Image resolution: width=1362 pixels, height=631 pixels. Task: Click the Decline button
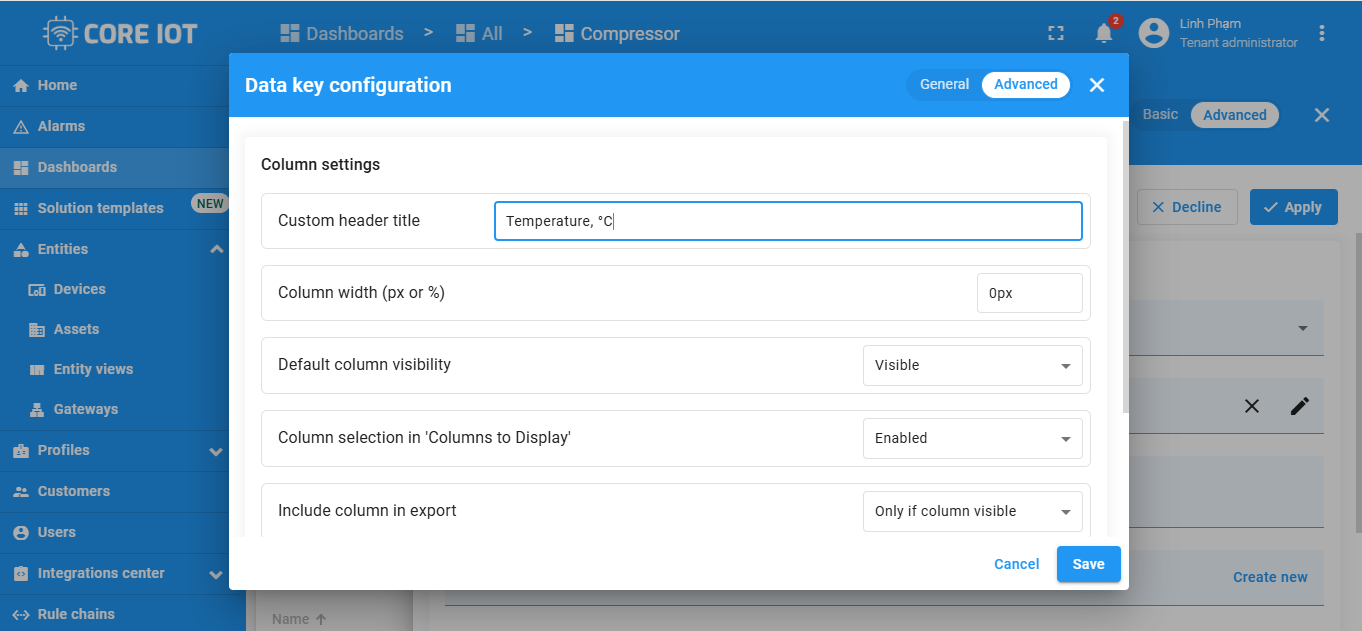[1187, 207]
